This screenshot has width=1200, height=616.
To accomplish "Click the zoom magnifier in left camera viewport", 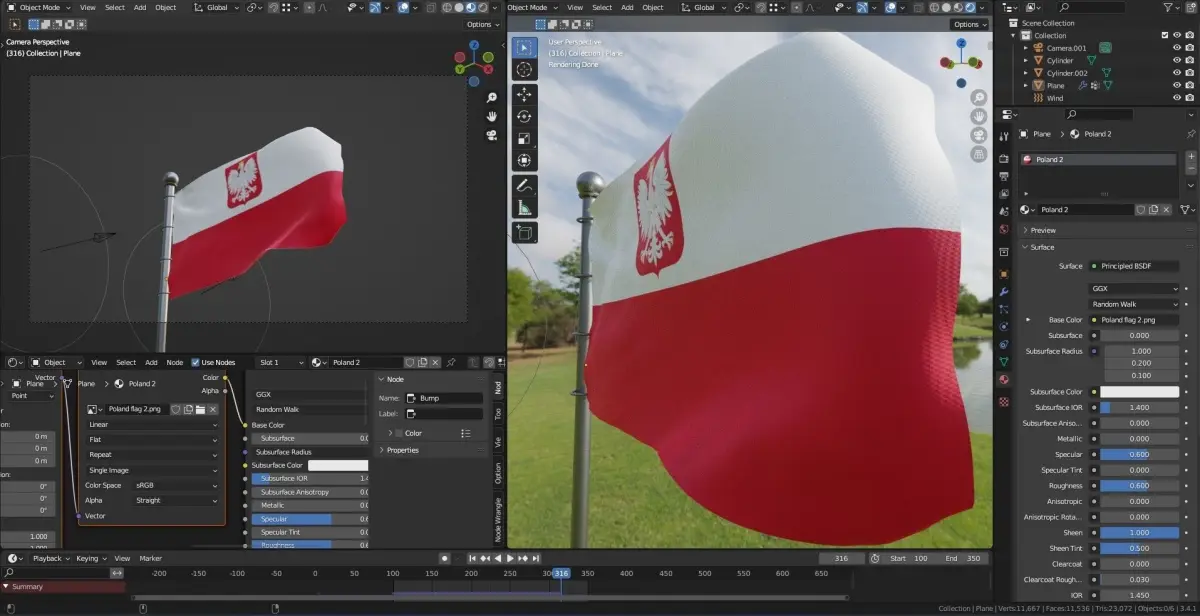I will [x=492, y=98].
